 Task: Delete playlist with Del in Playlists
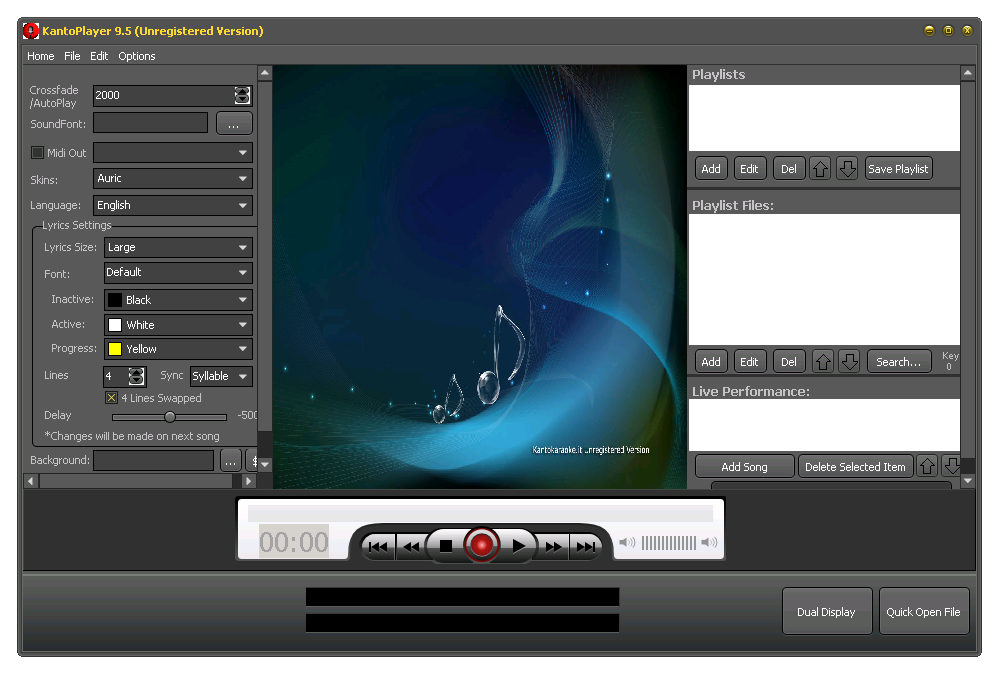coord(789,169)
